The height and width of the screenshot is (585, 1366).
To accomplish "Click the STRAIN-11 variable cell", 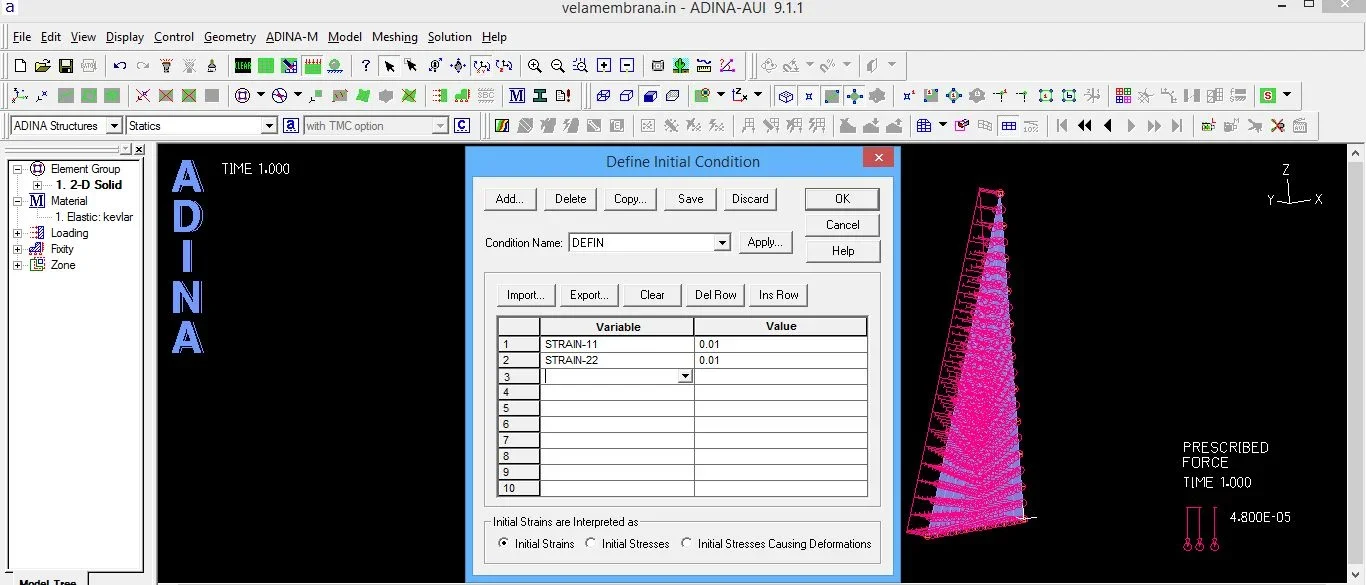I will tap(617, 344).
